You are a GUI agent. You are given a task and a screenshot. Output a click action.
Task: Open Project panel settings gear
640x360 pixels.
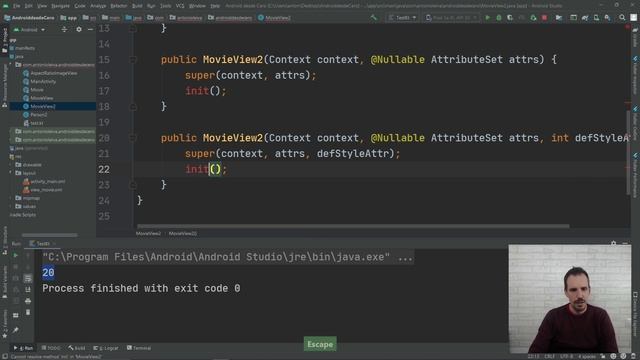79,29
